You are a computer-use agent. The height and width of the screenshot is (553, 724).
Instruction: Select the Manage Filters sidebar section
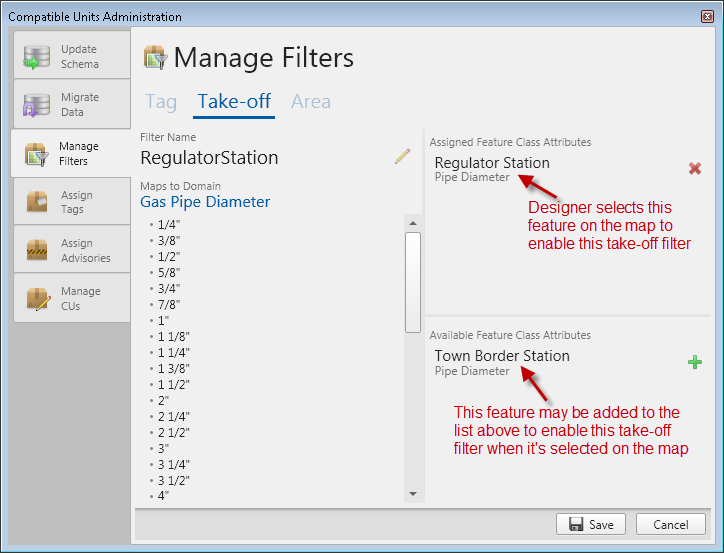[71, 154]
